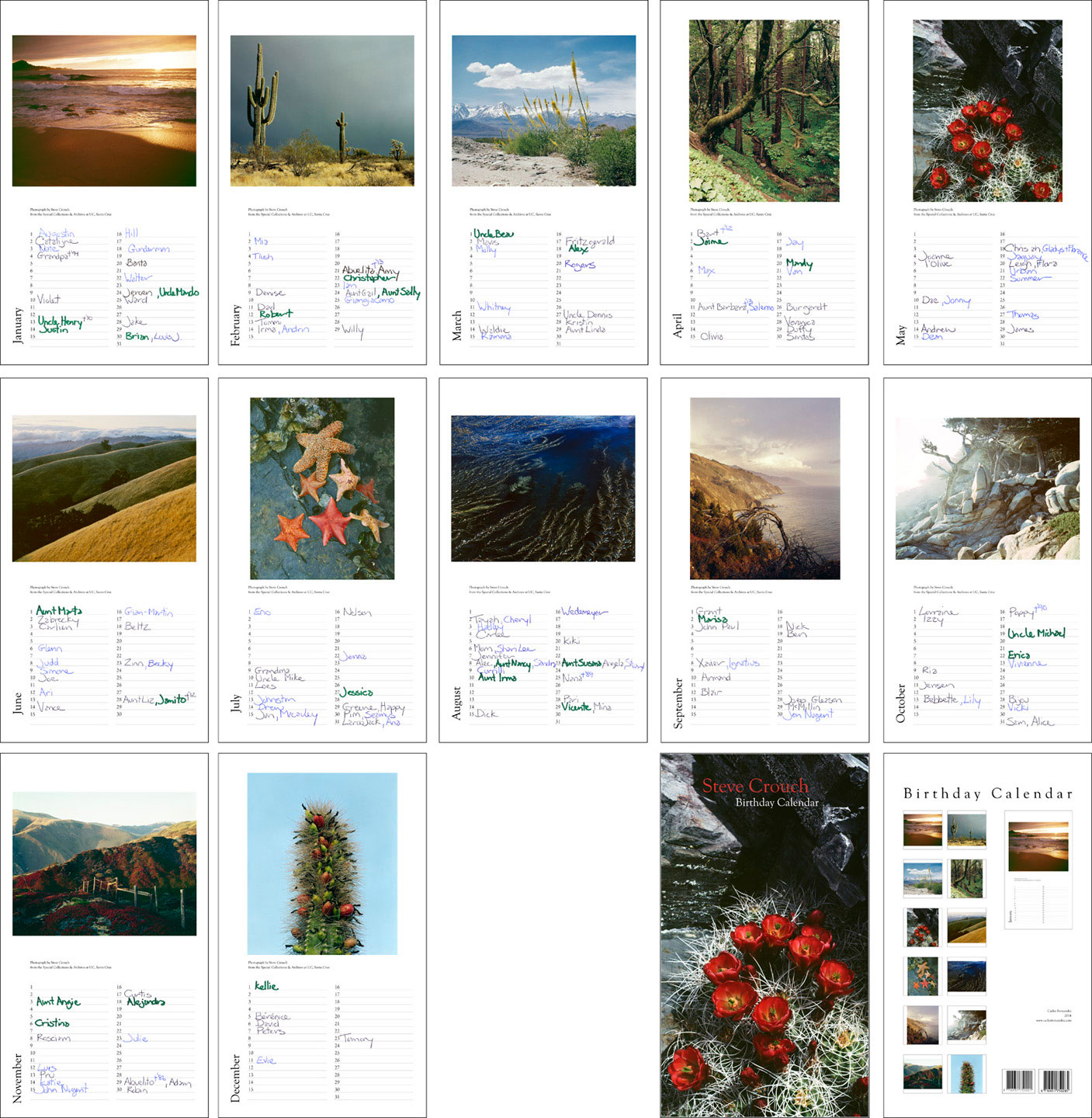Screen dimensions: 1092x1118
Task: Click the November fence hillside photo
Action: point(104,863)
